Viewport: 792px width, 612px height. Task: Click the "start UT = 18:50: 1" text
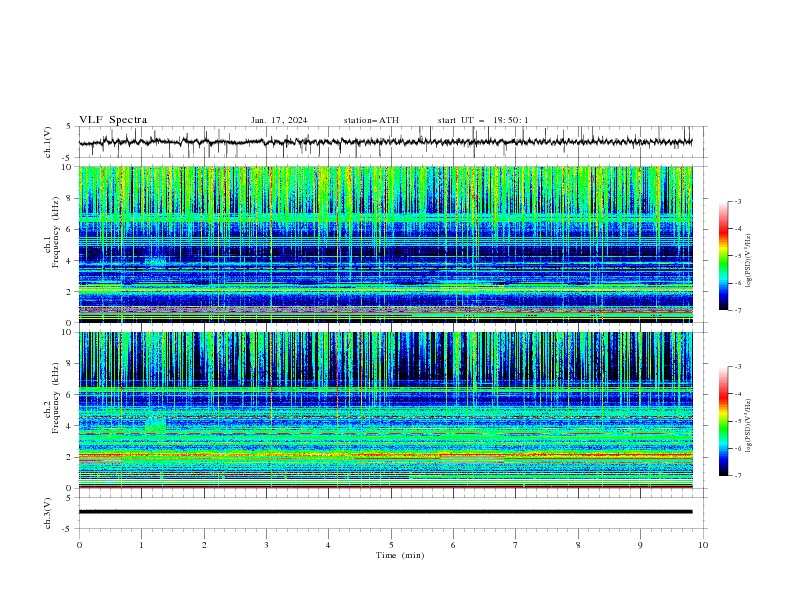tap(483, 120)
